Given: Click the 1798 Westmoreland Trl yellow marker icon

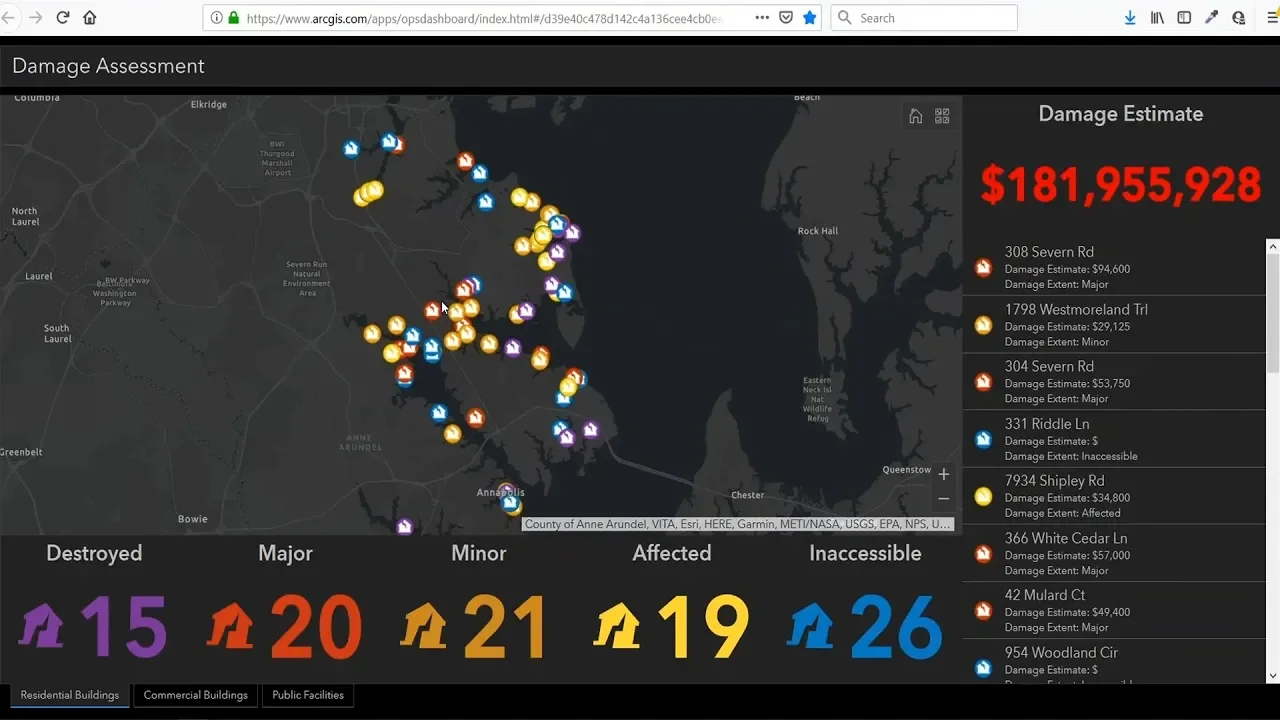Looking at the screenshot, I should pos(983,325).
